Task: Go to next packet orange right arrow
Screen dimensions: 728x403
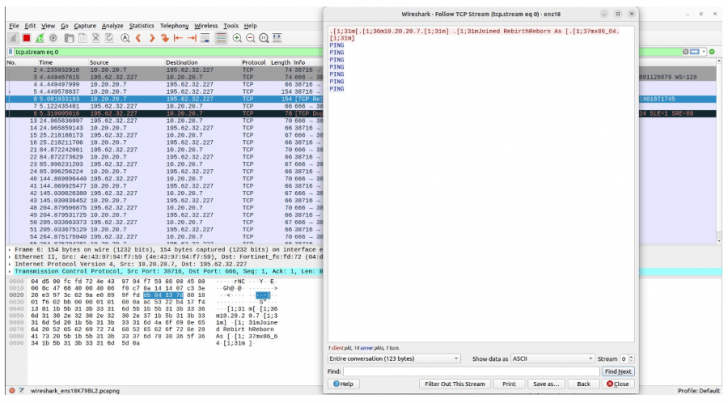Action: click(152, 38)
